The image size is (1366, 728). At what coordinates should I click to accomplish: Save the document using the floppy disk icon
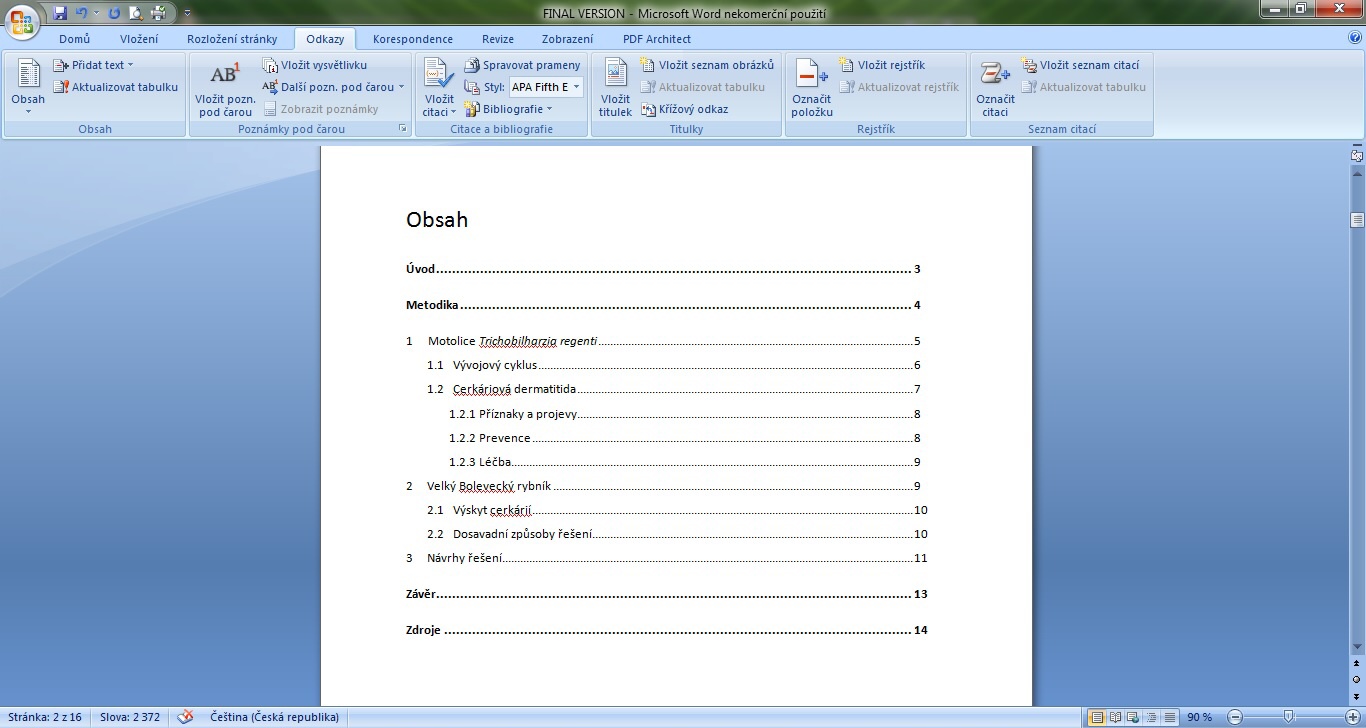point(60,13)
